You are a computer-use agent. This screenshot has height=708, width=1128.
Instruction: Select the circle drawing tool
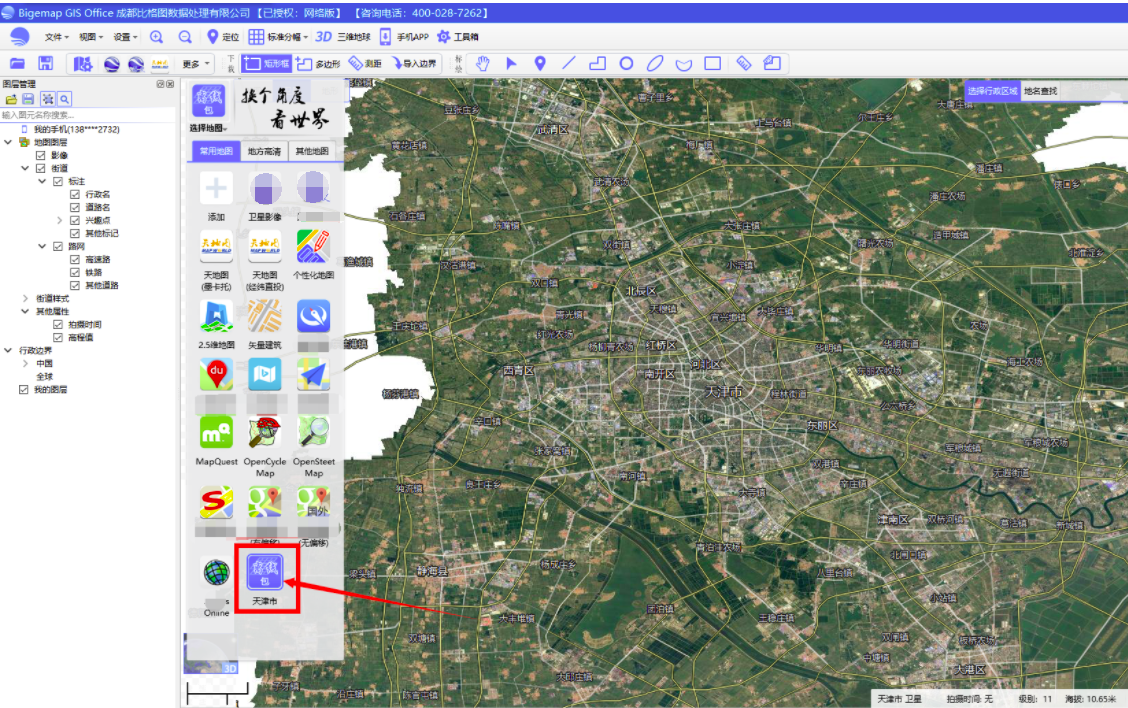(x=627, y=63)
